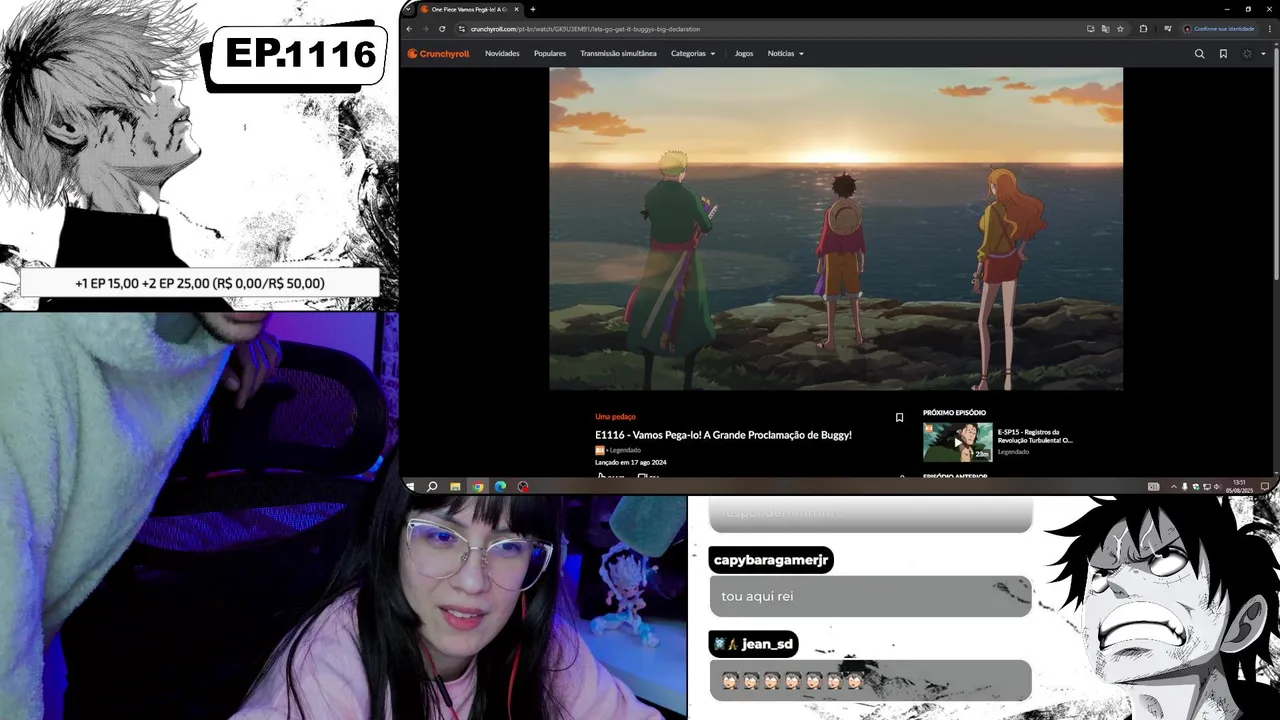The image size is (1280, 720).
Task: Click the translate page icon in address bar
Action: 1105,29
